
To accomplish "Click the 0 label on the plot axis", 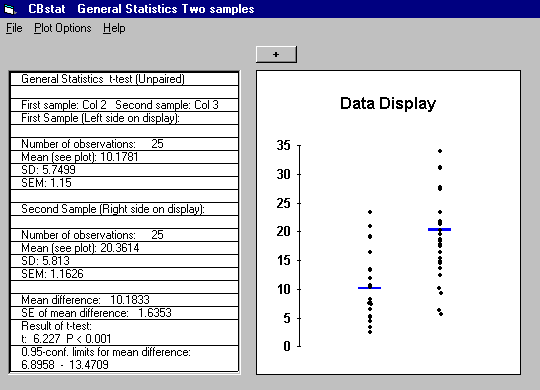I will (287, 346).
